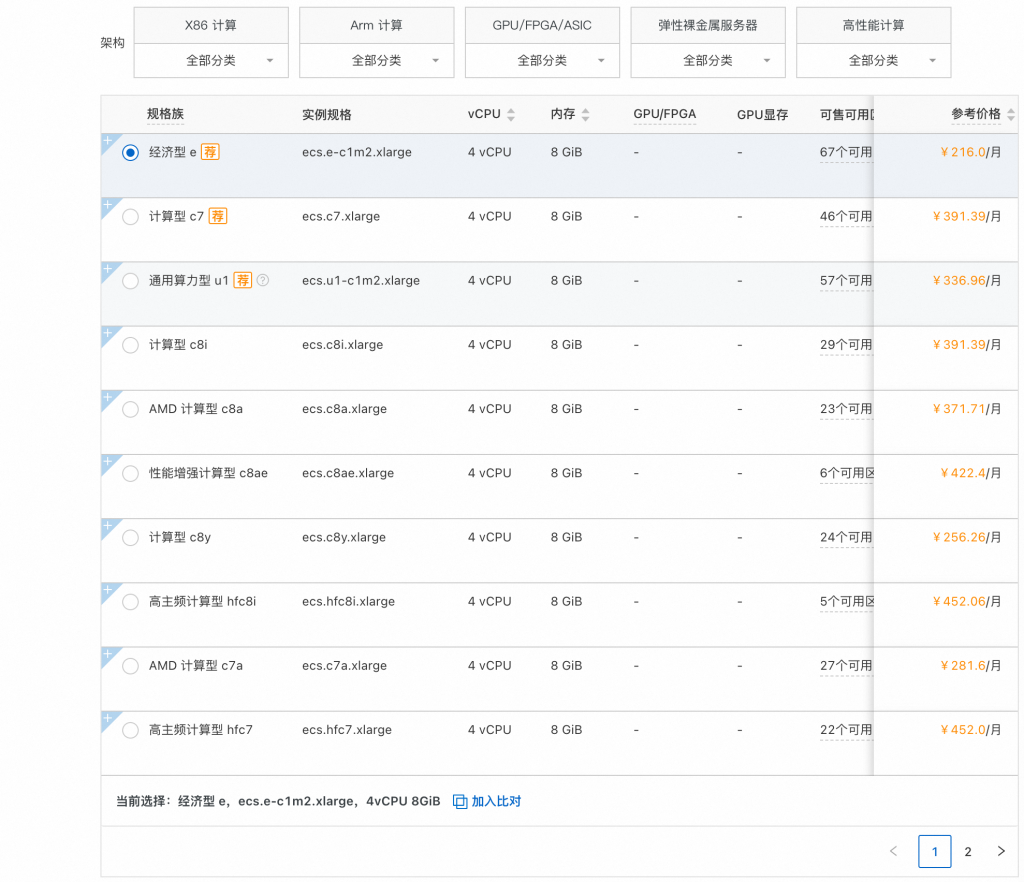1024x882 pixels.
Task: Click the 加入比对 link
Action: 496,801
